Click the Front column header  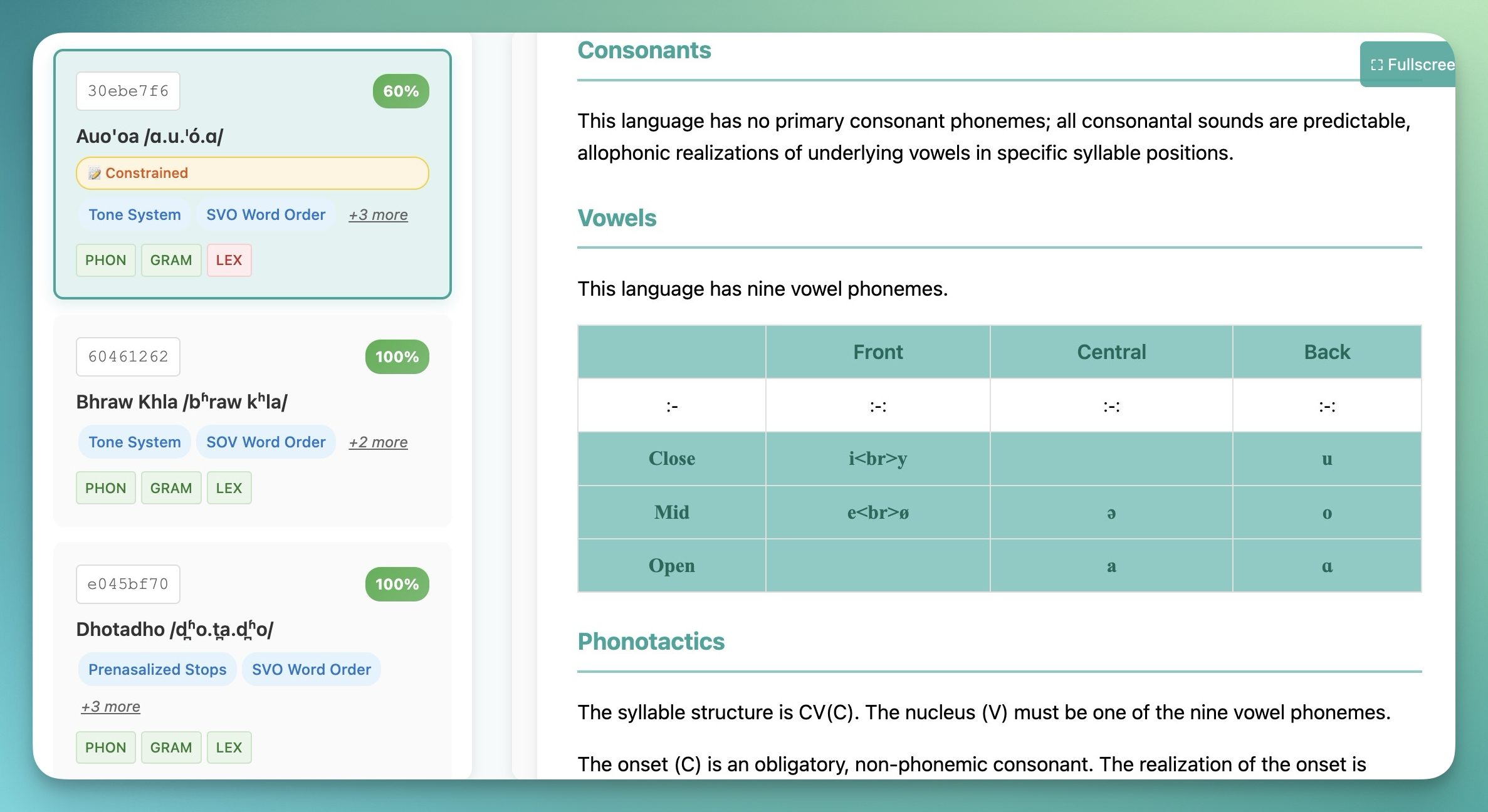878,352
